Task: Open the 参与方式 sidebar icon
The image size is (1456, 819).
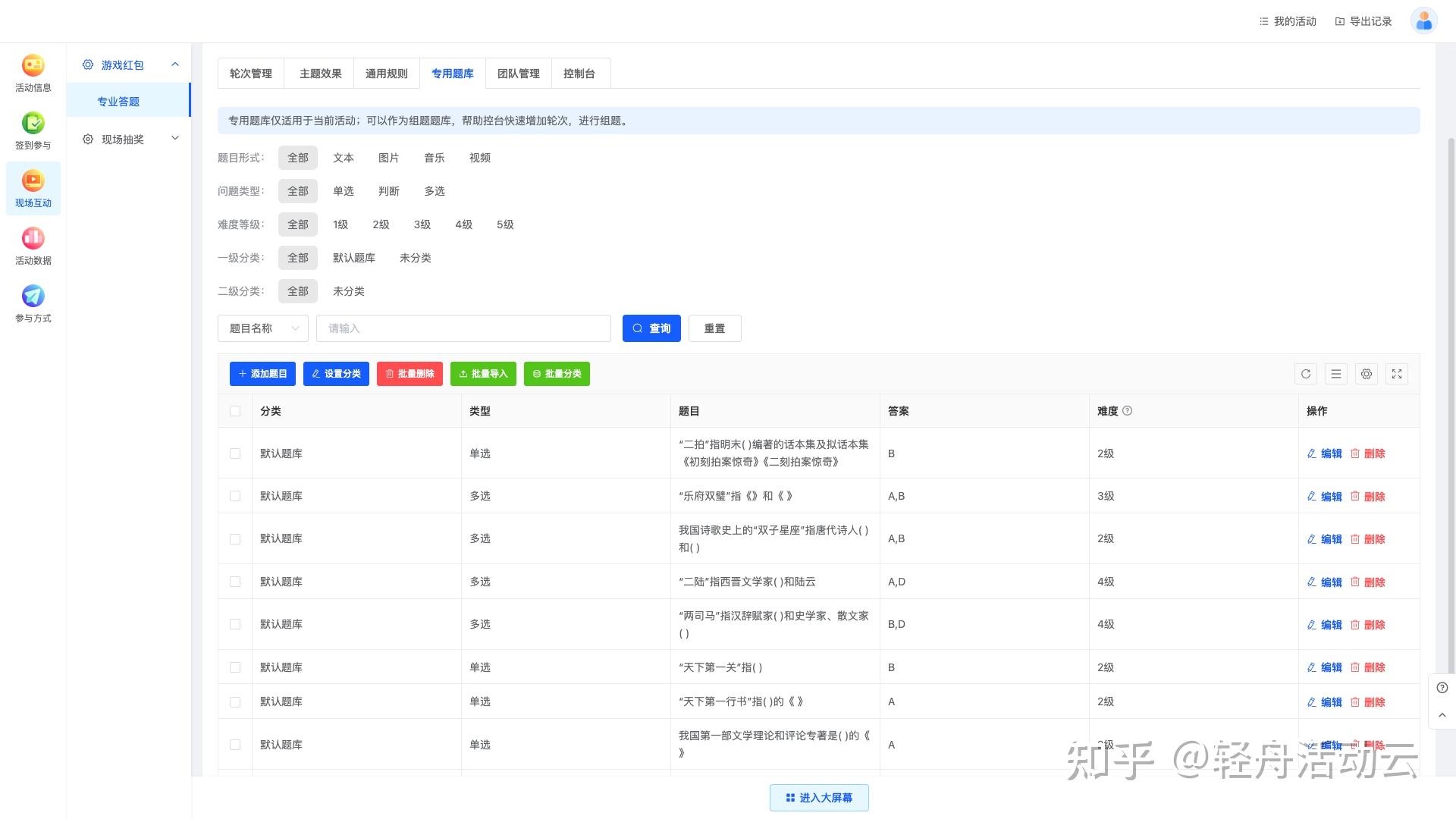Action: click(33, 303)
